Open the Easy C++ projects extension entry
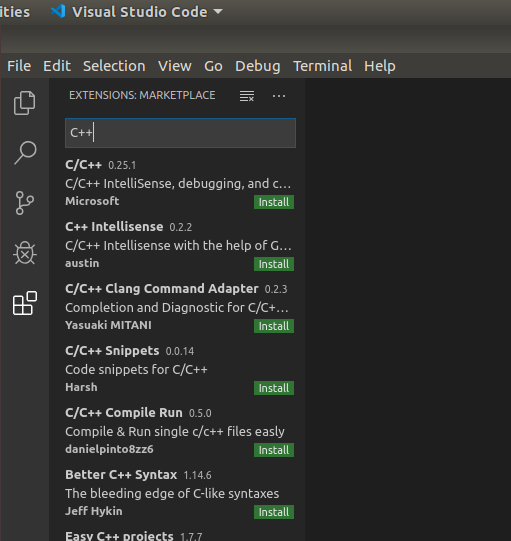Image resolution: width=511 pixels, height=541 pixels. point(119,535)
